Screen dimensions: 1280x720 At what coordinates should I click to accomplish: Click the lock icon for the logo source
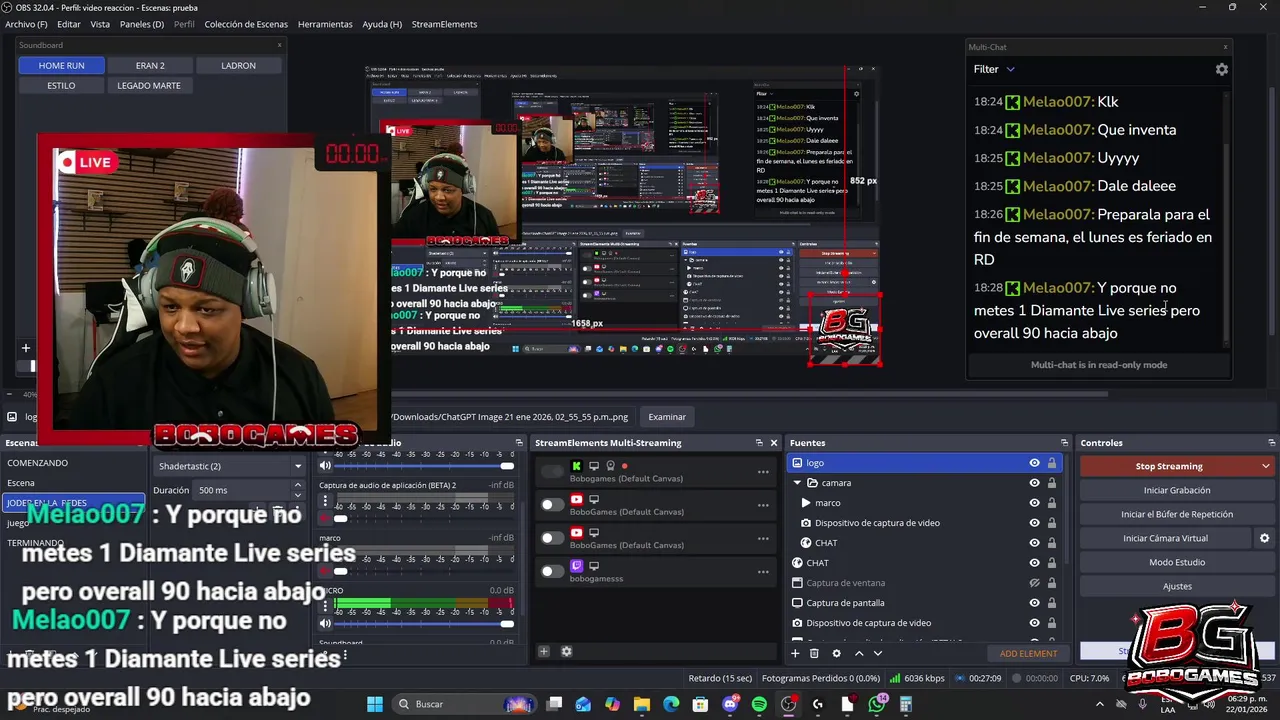coord(1051,463)
